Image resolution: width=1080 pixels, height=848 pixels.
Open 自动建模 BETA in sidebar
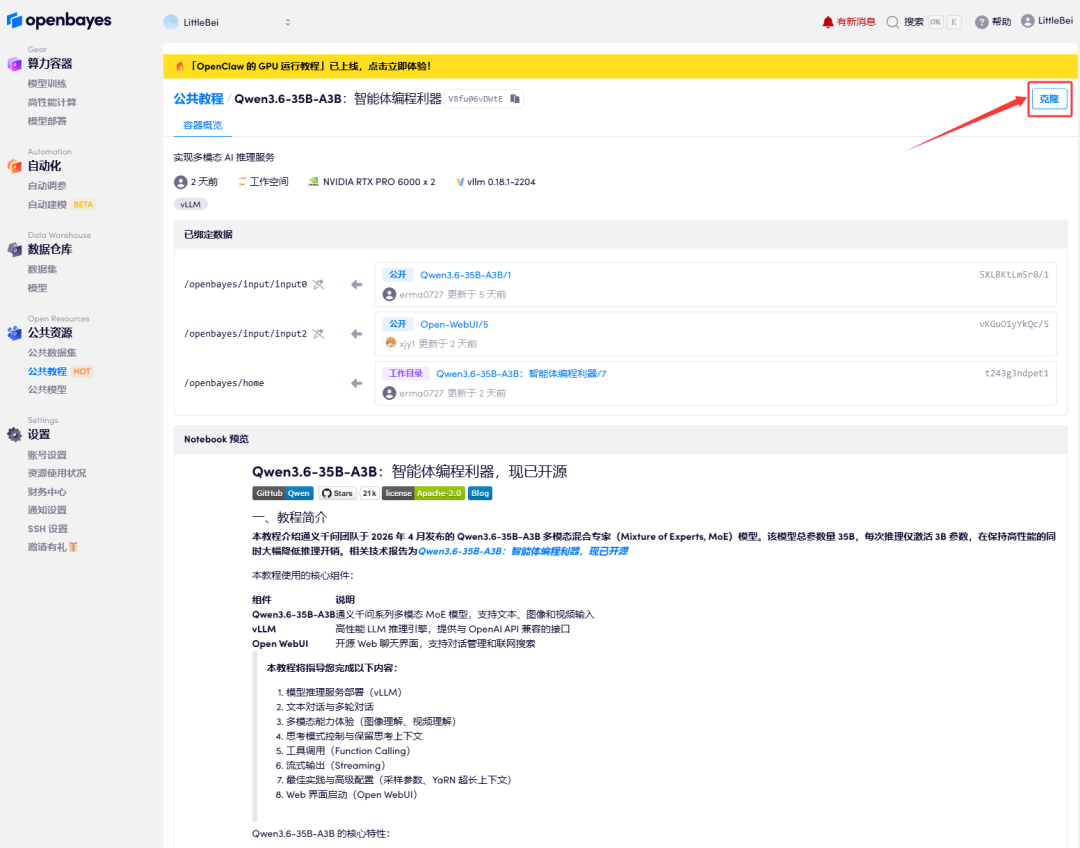61,205
